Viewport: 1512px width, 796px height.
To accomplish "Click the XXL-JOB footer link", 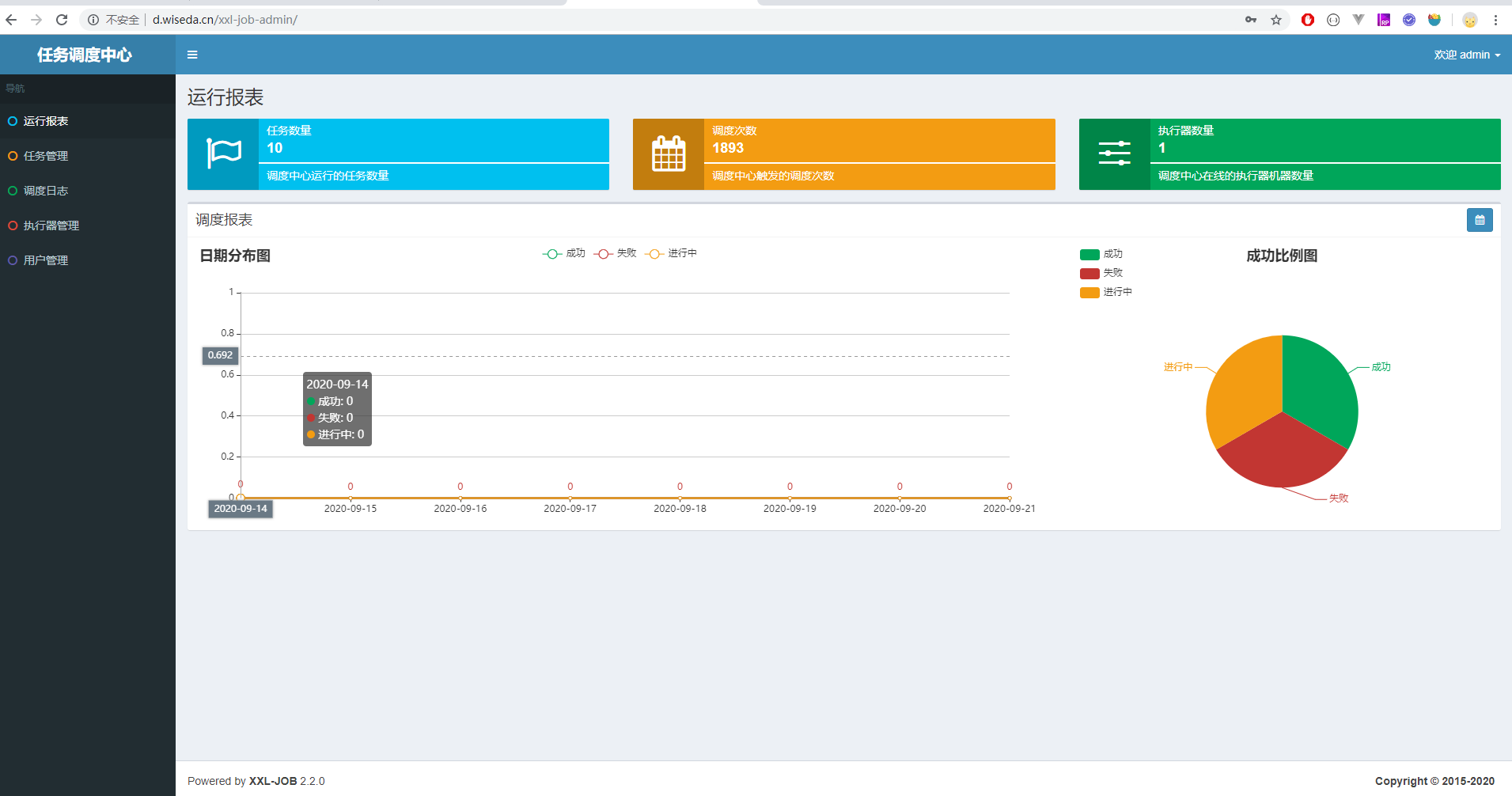I will pos(273,781).
